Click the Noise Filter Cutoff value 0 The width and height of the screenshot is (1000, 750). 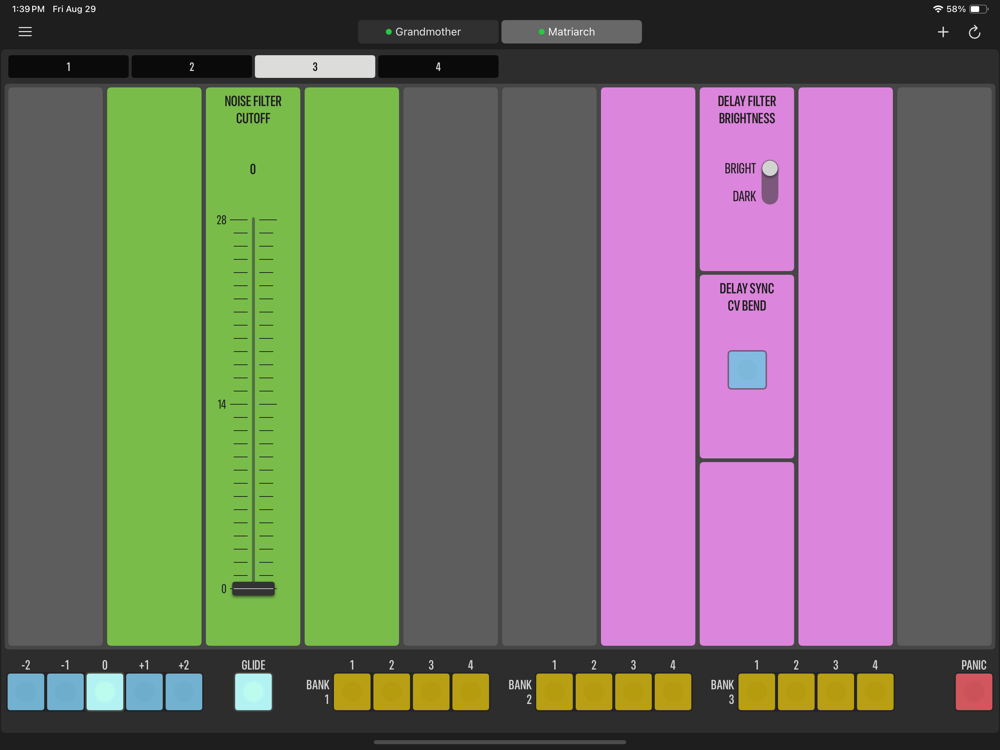coord(253,170)
